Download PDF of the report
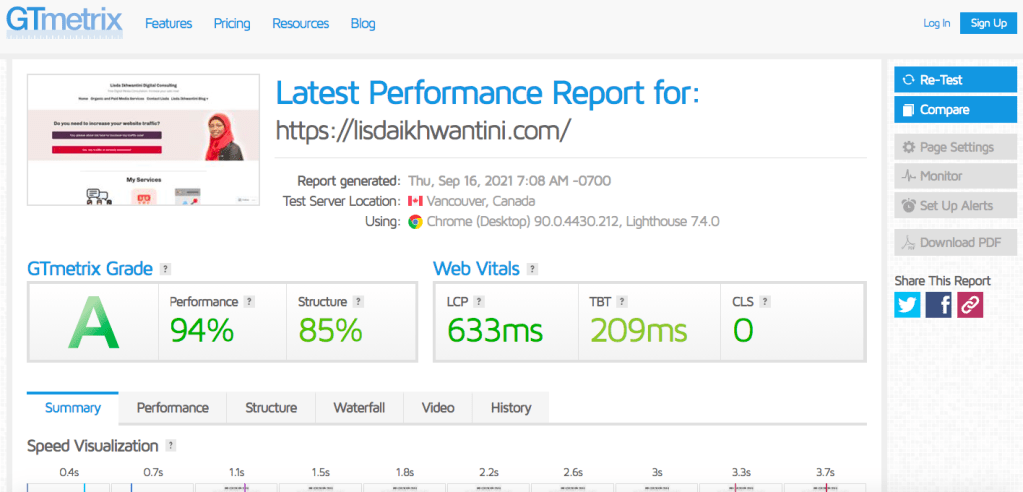Screen dimensions: 1023x492 pos(955,243)
